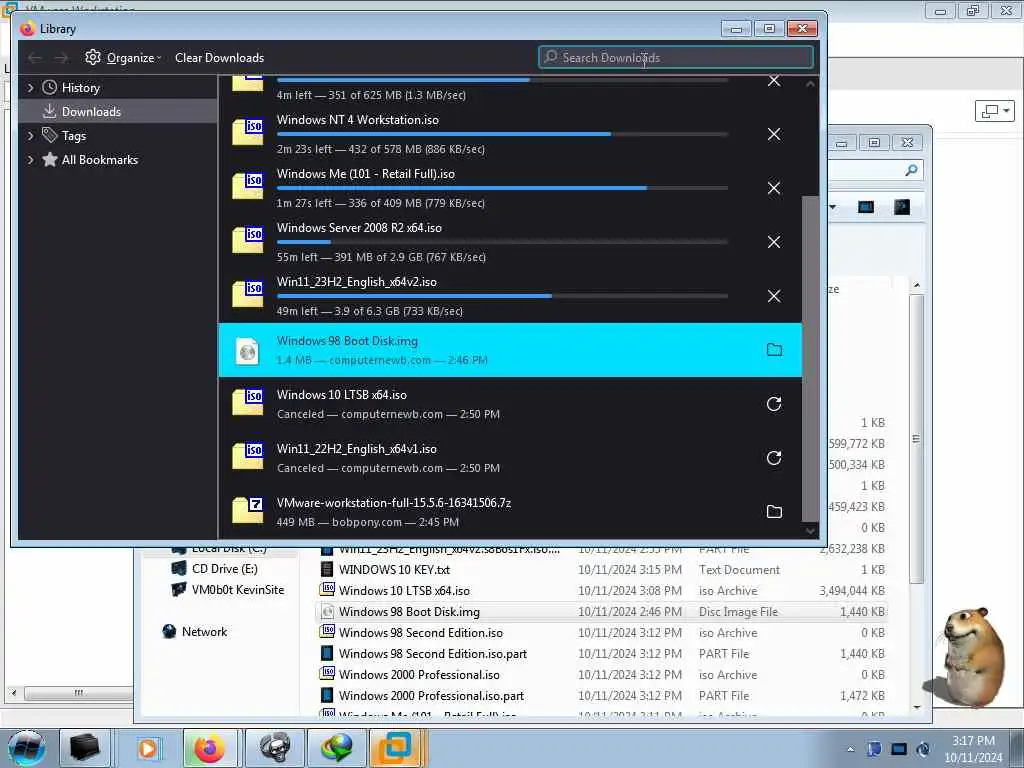Click Clear Downloads button
The image size is (1024, 768).
pos(219,58)
